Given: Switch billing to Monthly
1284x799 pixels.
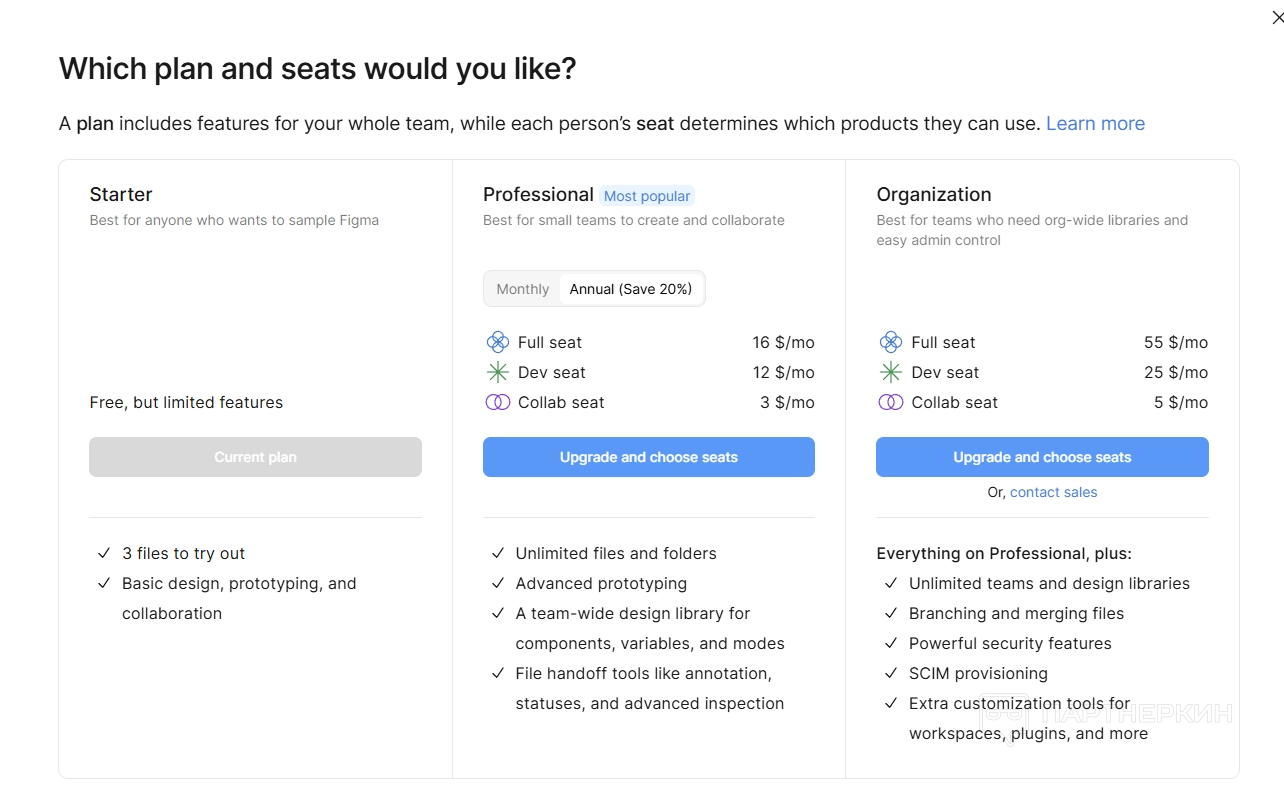Looking at the screenshot, I should tap(522, 289).
